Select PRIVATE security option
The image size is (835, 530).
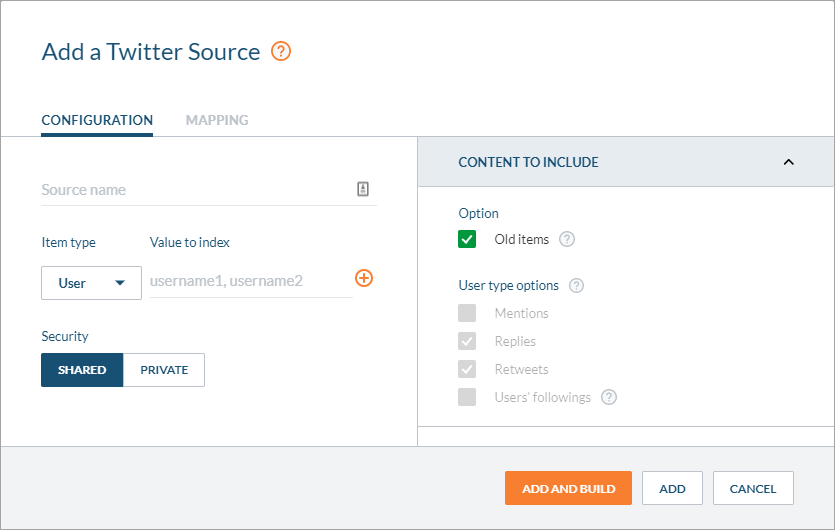coord(164,370)
